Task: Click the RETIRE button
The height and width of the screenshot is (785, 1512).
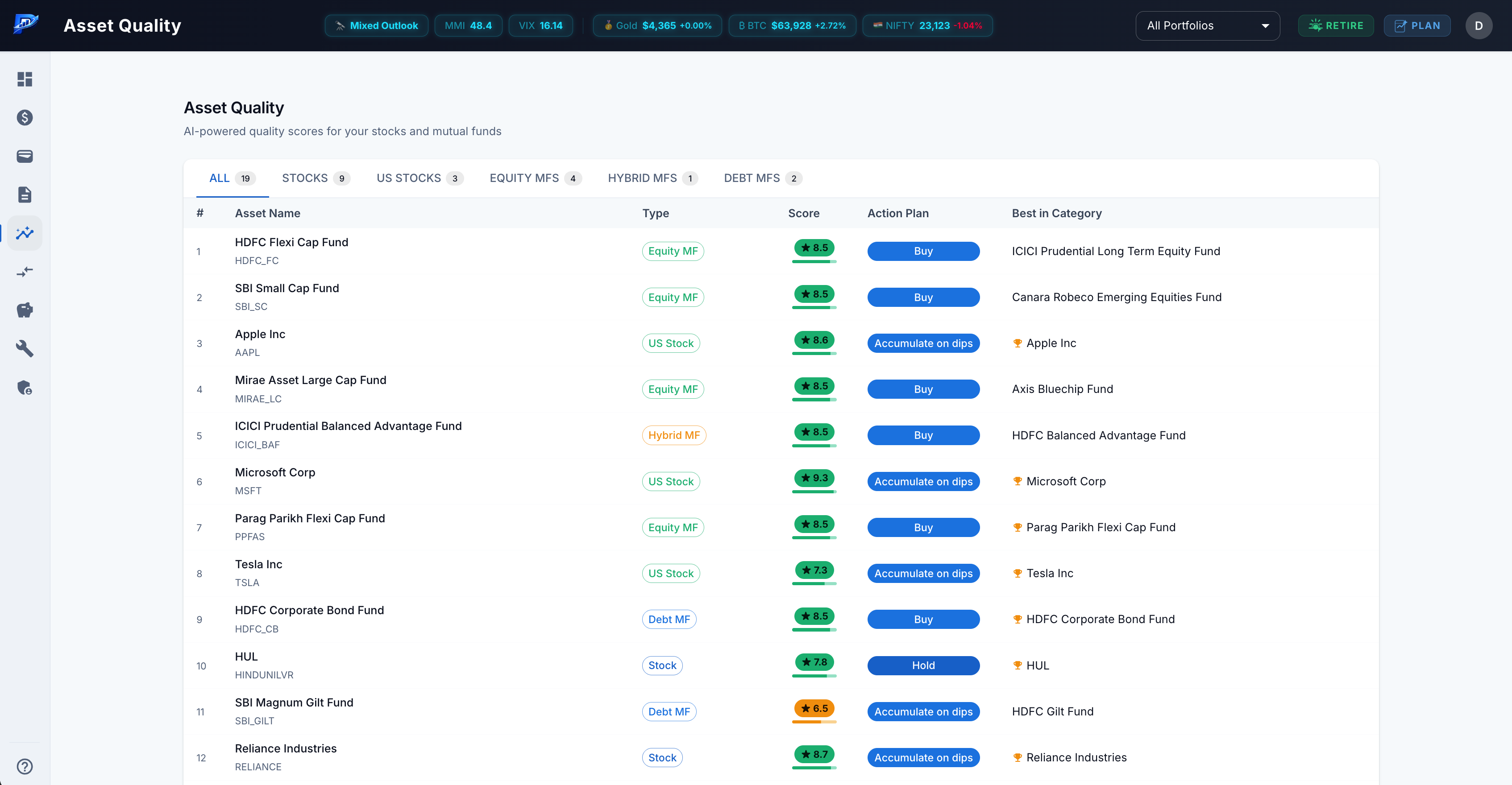Action: pyautogui.click(x=1335, y=25)
